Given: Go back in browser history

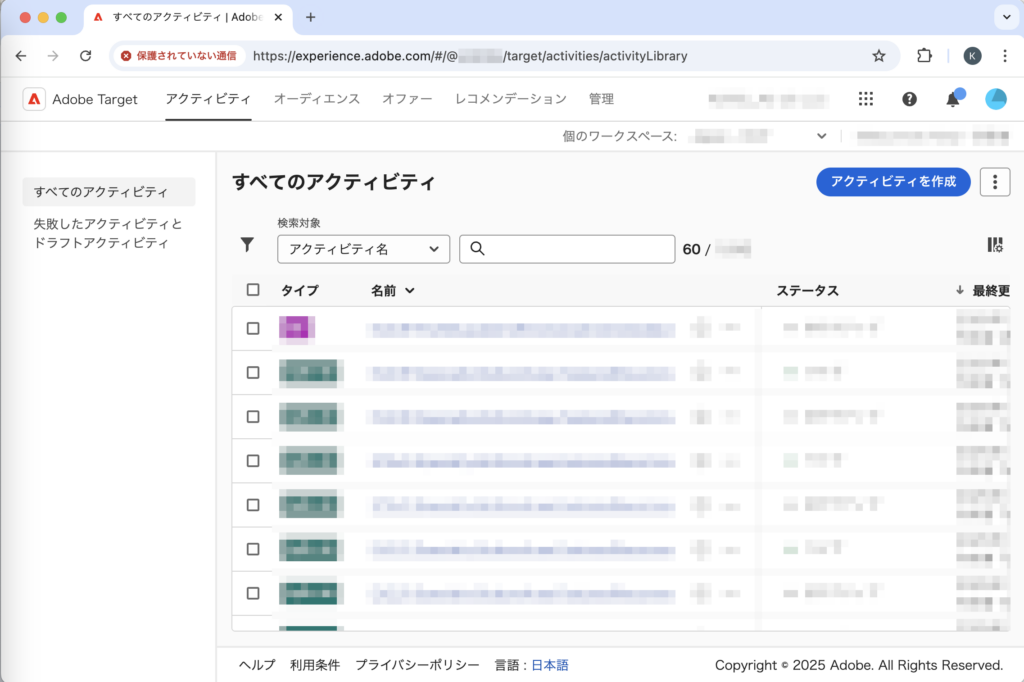Looking at the screenshot, I should tap(21, 56).
